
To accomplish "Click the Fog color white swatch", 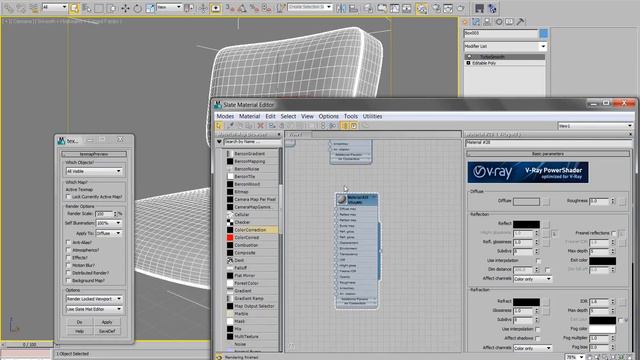I will click(602, 329).
